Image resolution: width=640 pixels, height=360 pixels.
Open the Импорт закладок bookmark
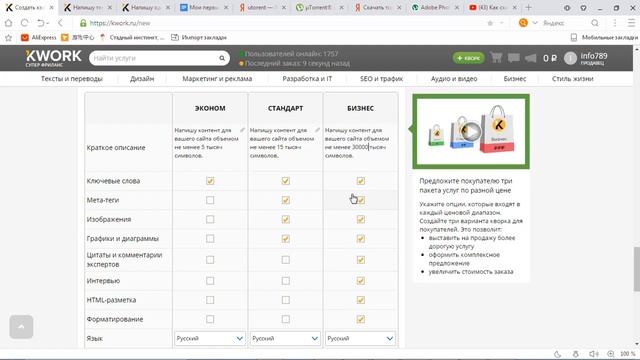coord(199,38)
